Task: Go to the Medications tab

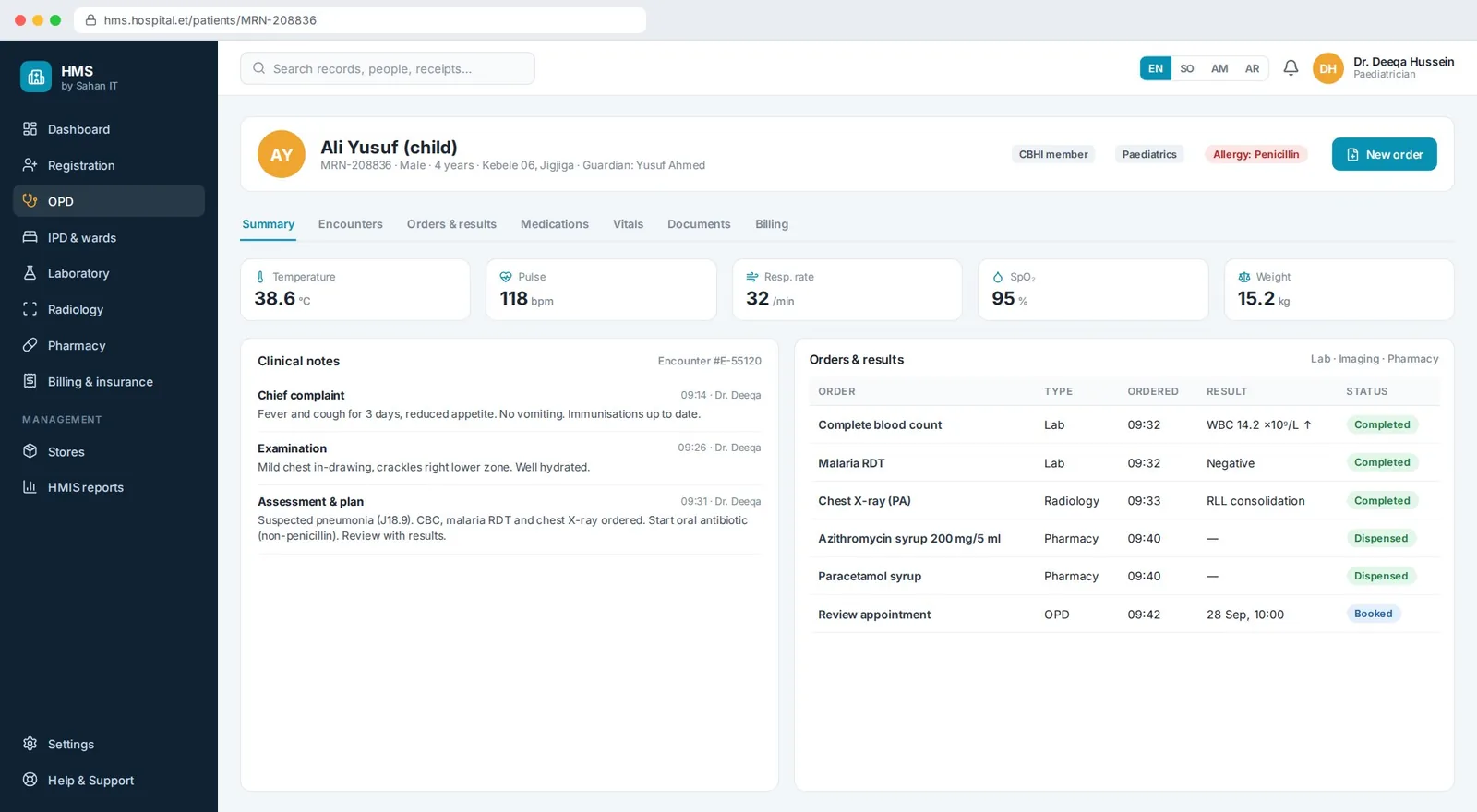Action: click(555, 224)
